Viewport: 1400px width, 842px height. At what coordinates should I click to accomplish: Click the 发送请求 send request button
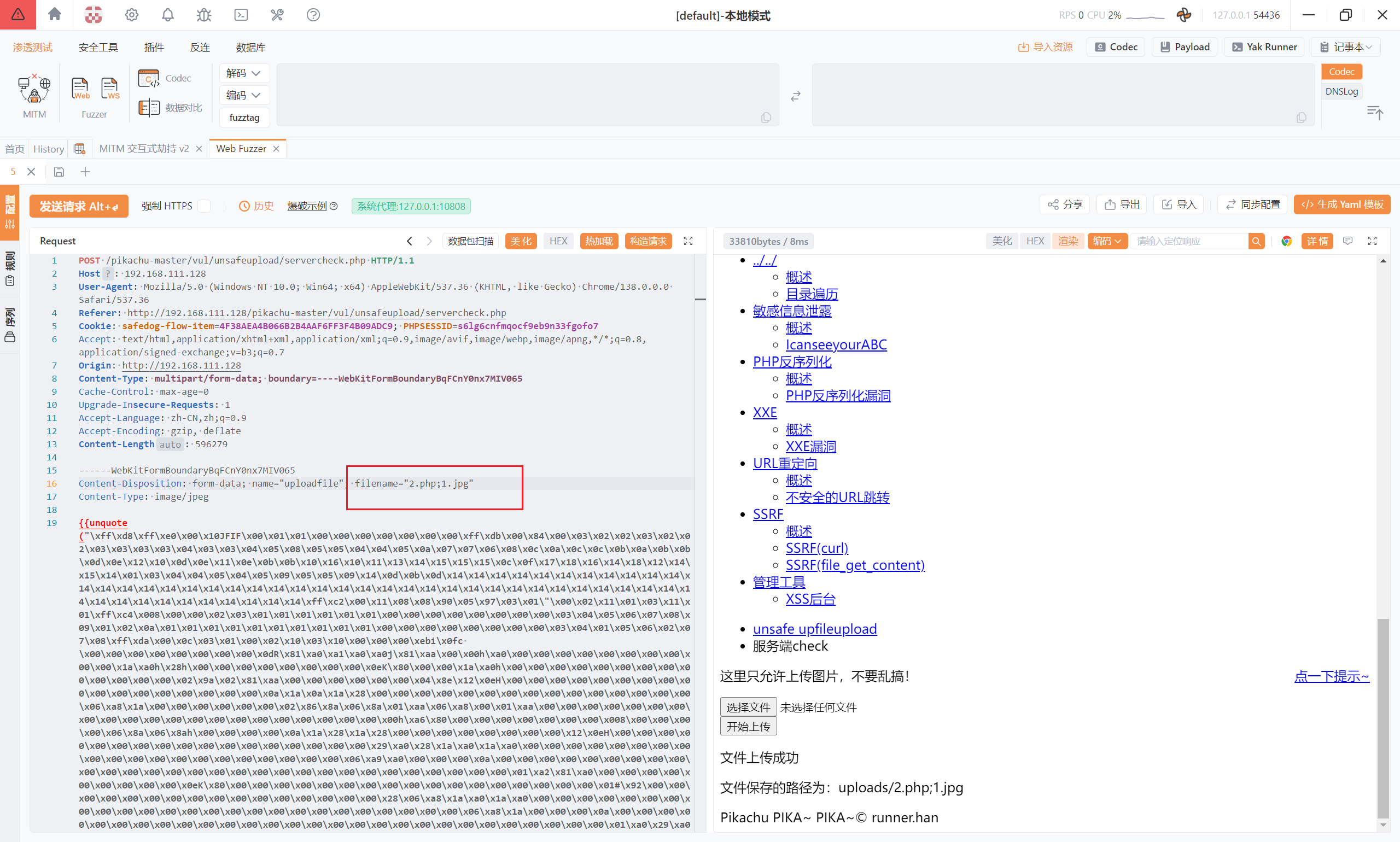coord(78,206)
